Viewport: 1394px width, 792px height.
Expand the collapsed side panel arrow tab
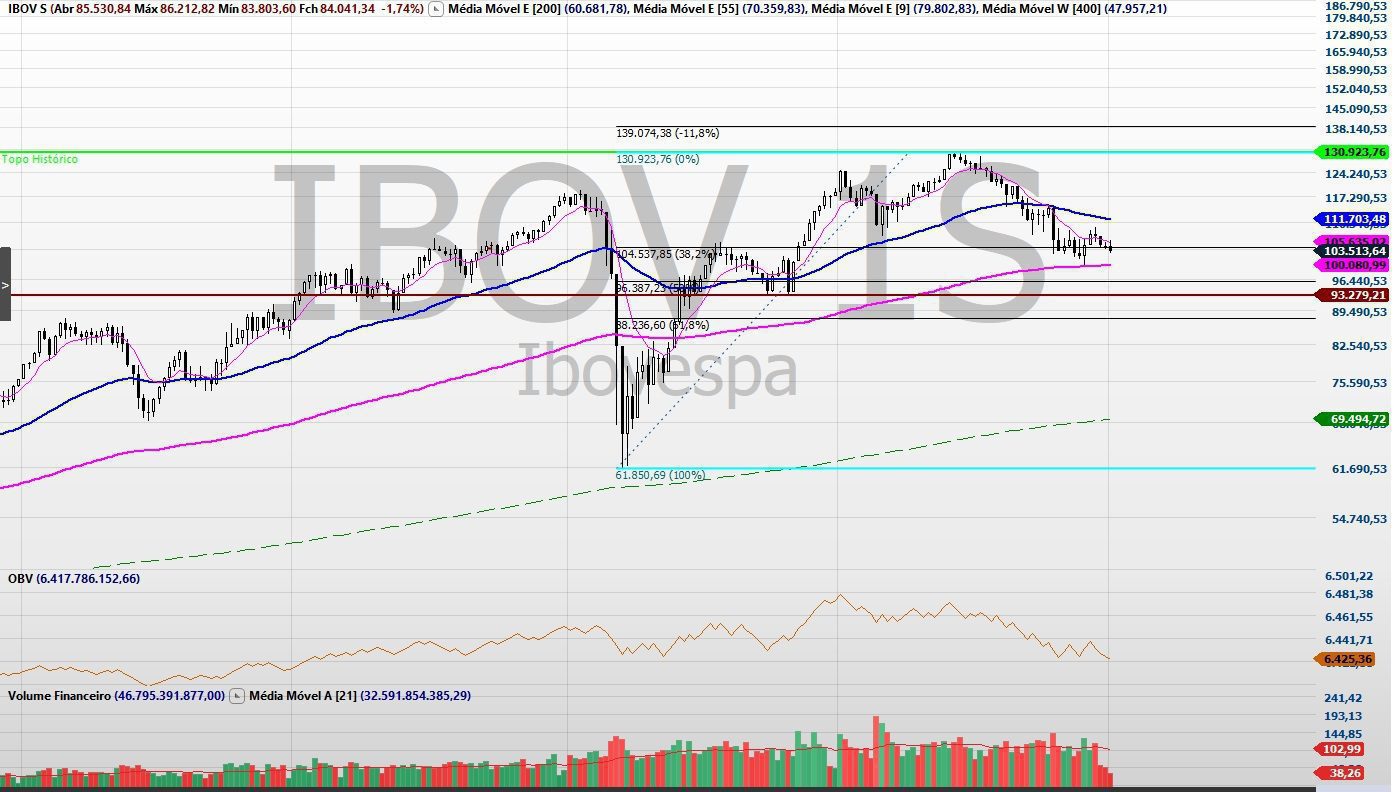point(5,284)
